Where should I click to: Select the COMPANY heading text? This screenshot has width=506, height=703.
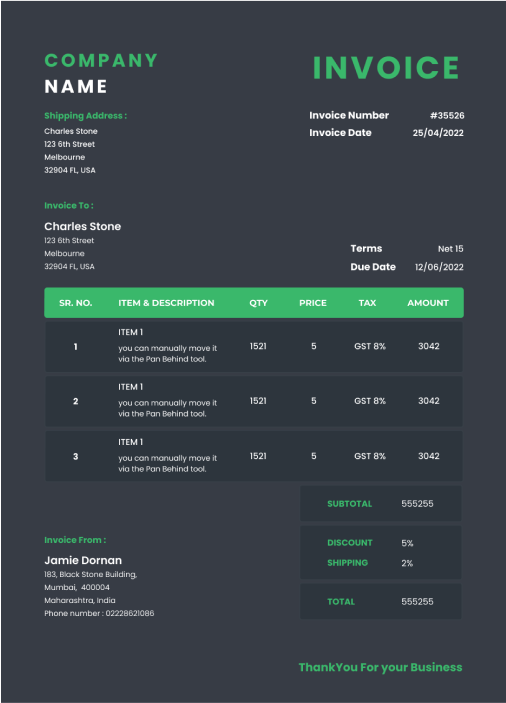101,60
